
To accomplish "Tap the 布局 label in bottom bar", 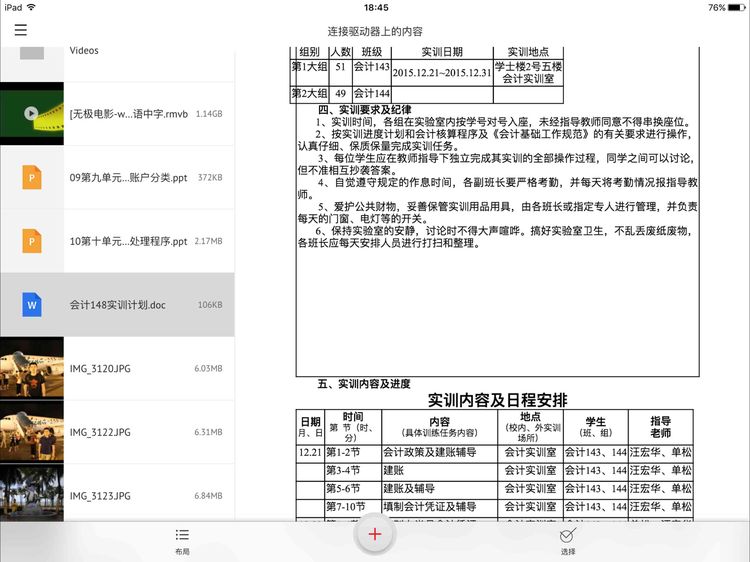I will [182, 551].
